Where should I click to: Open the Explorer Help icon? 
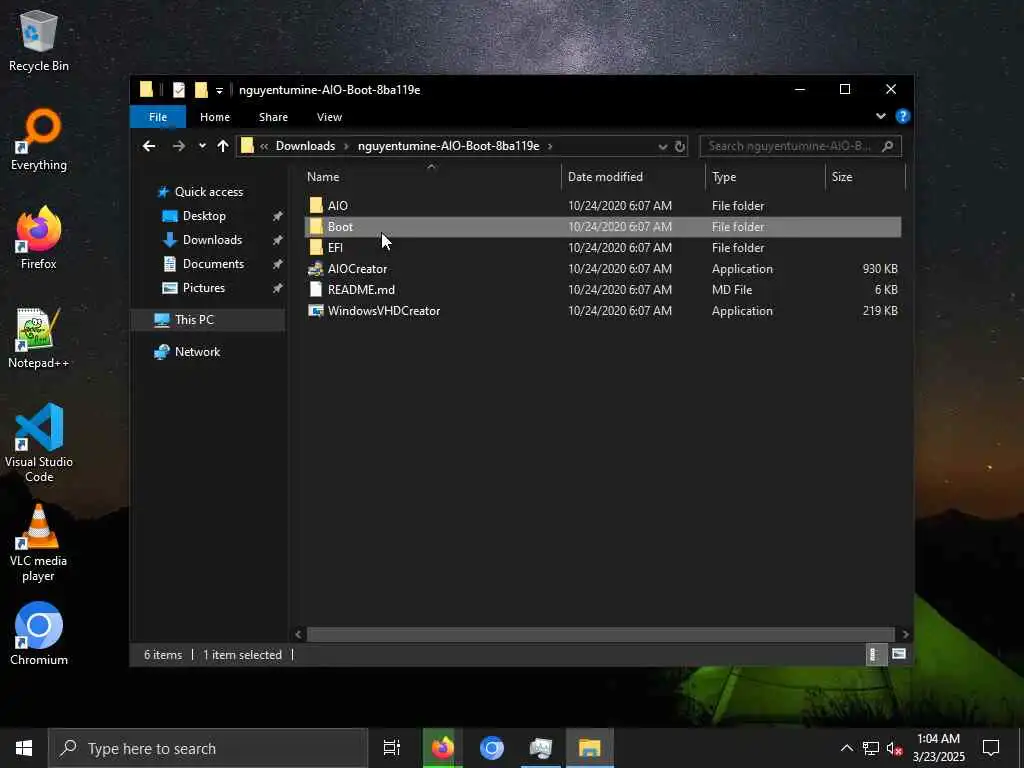click(x=903, y=116)
